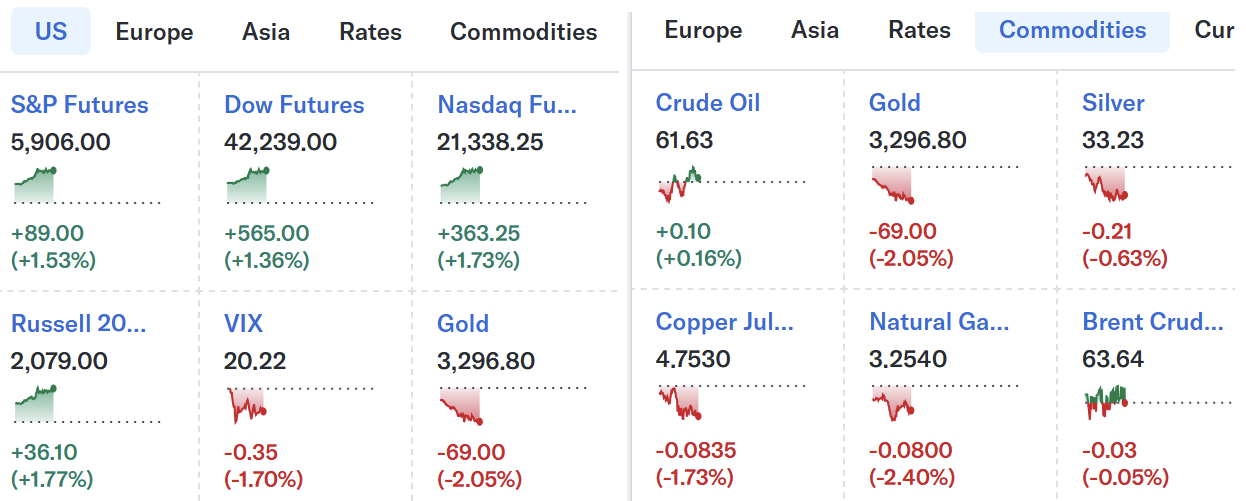Click the partially visible Currencies tab
The width and height of the screenshot is (1246, 501).
point(1214,30)
